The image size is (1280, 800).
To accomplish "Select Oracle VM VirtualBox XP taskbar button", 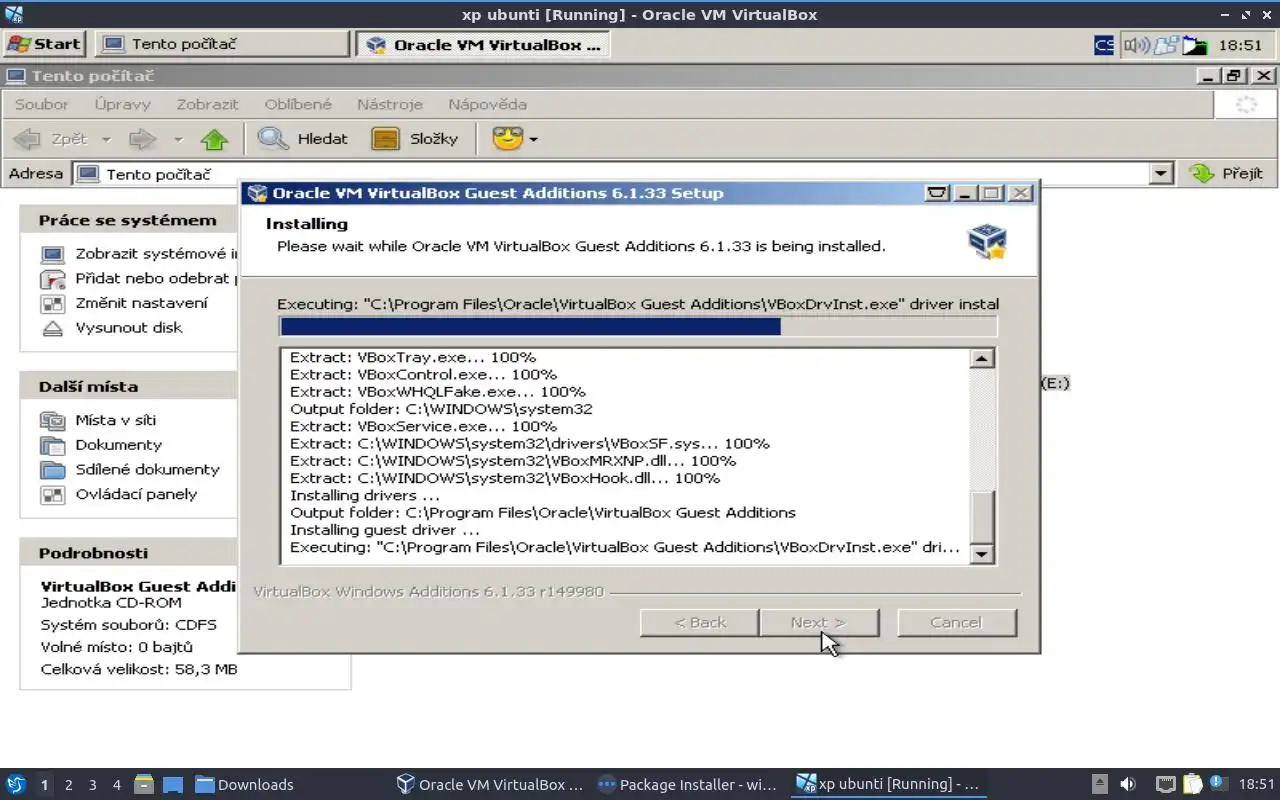I will point(483,44).
